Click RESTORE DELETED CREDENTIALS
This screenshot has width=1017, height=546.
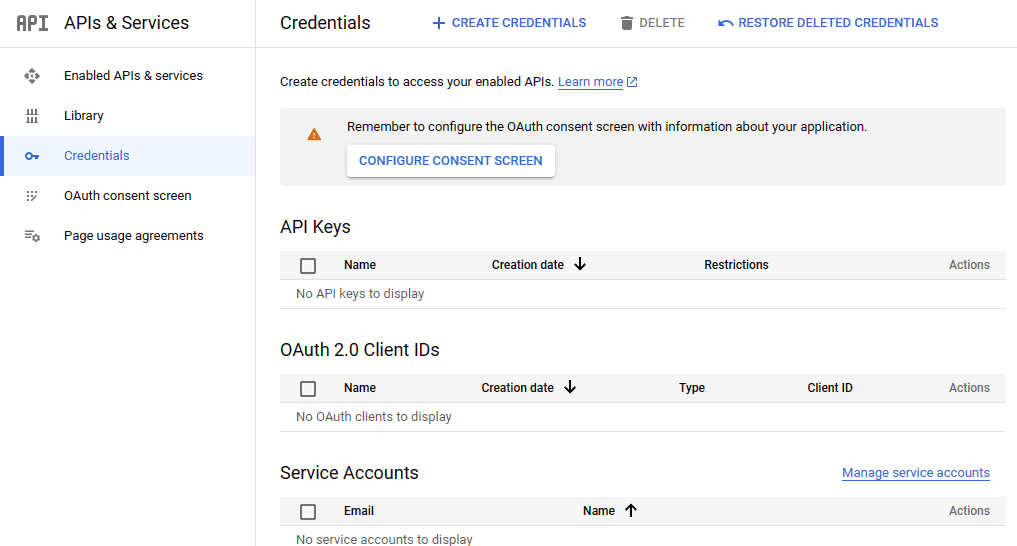point(828,23)
